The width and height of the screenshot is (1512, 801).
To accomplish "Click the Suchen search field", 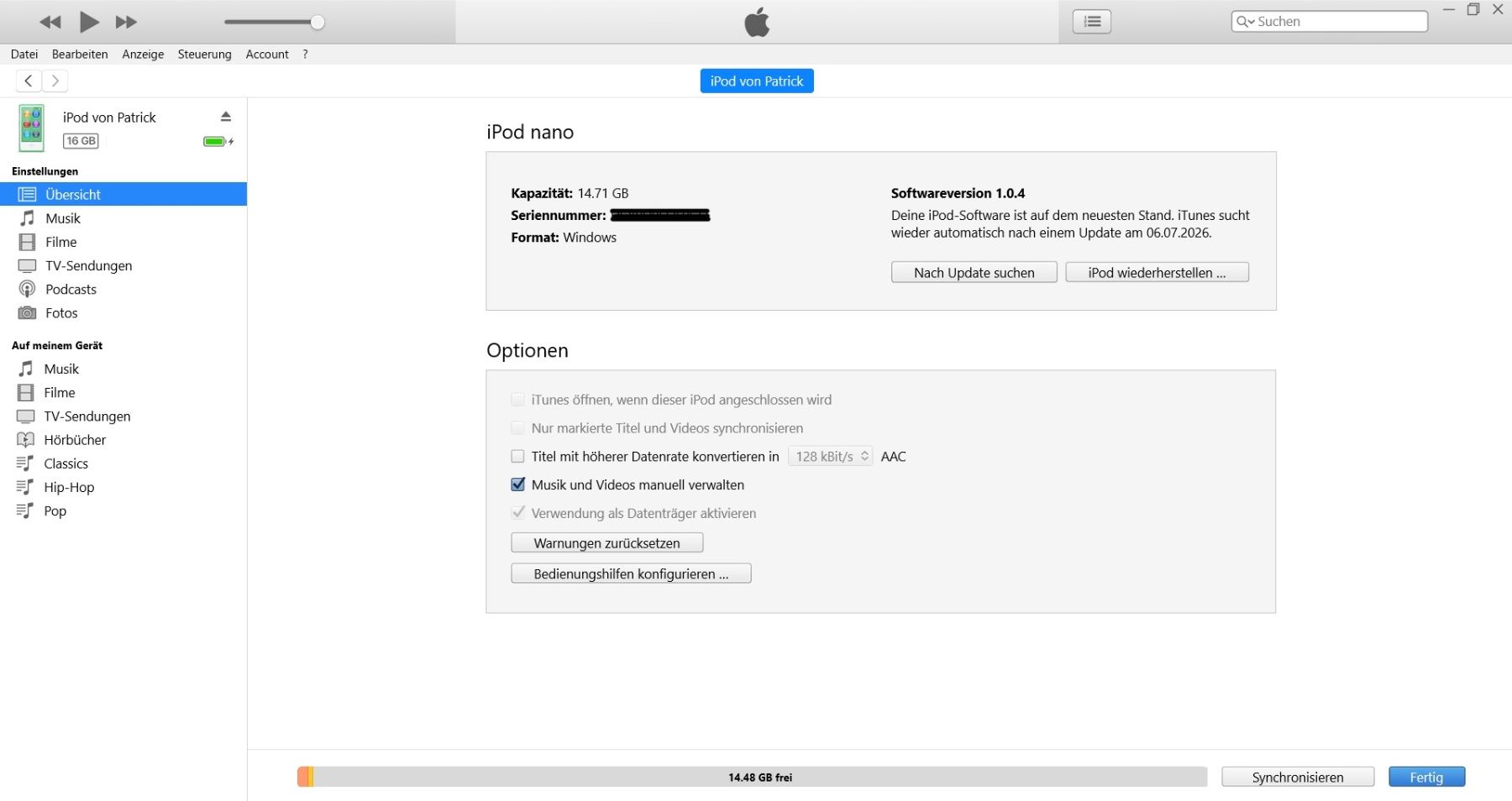I will pos(1330,22).
